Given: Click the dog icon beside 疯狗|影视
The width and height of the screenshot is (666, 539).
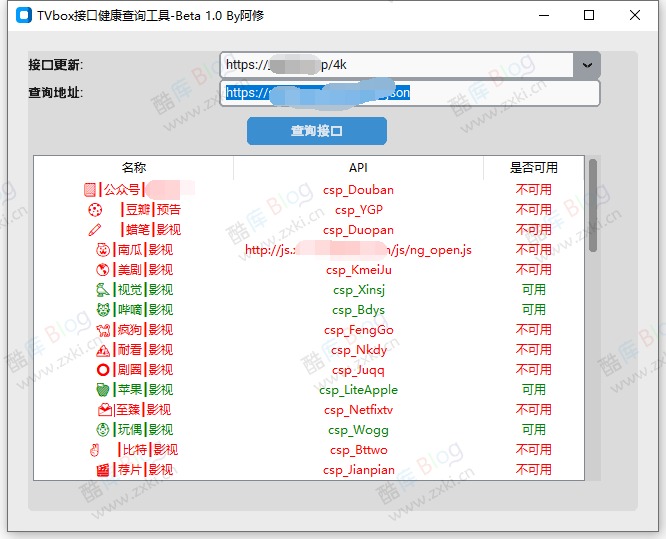Looking at the screenshot, I should (103, 330).
